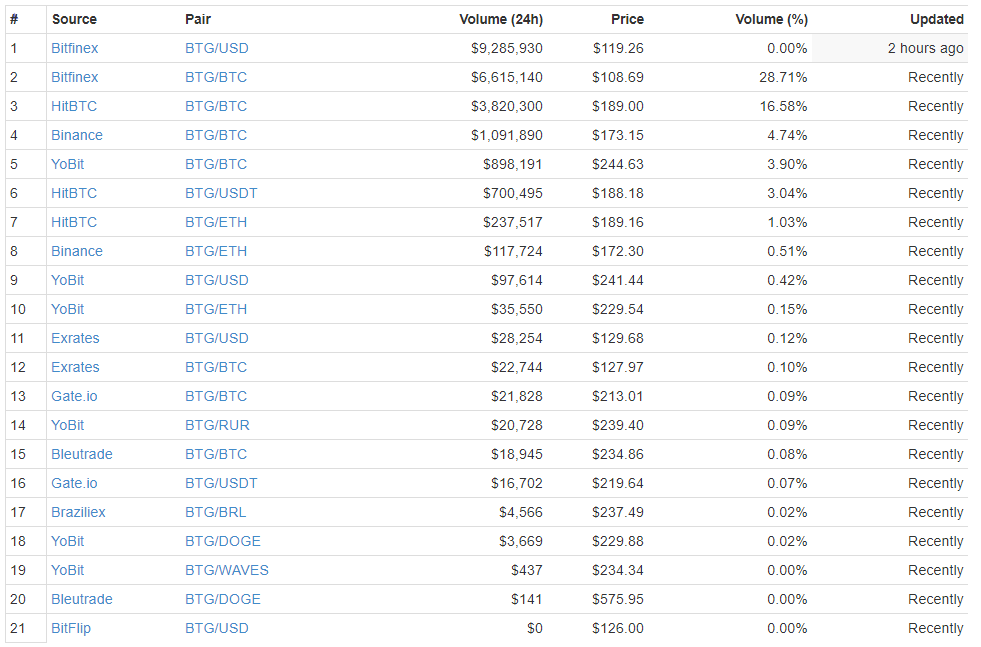Viewport: 981px width, 647px height.
Task: Open Gate.io BTG/BTC pair link
Action: click(x=216, y=396)
